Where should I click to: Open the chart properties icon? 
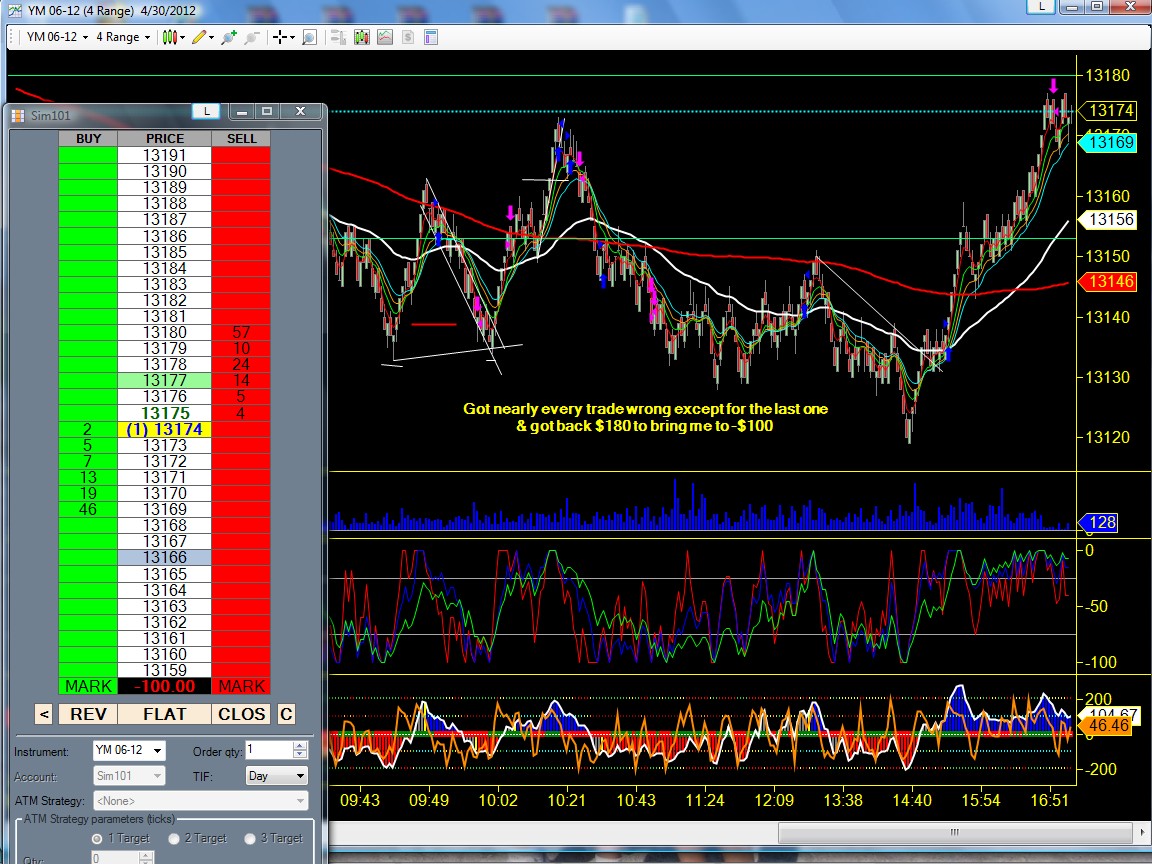pos(431,37)
